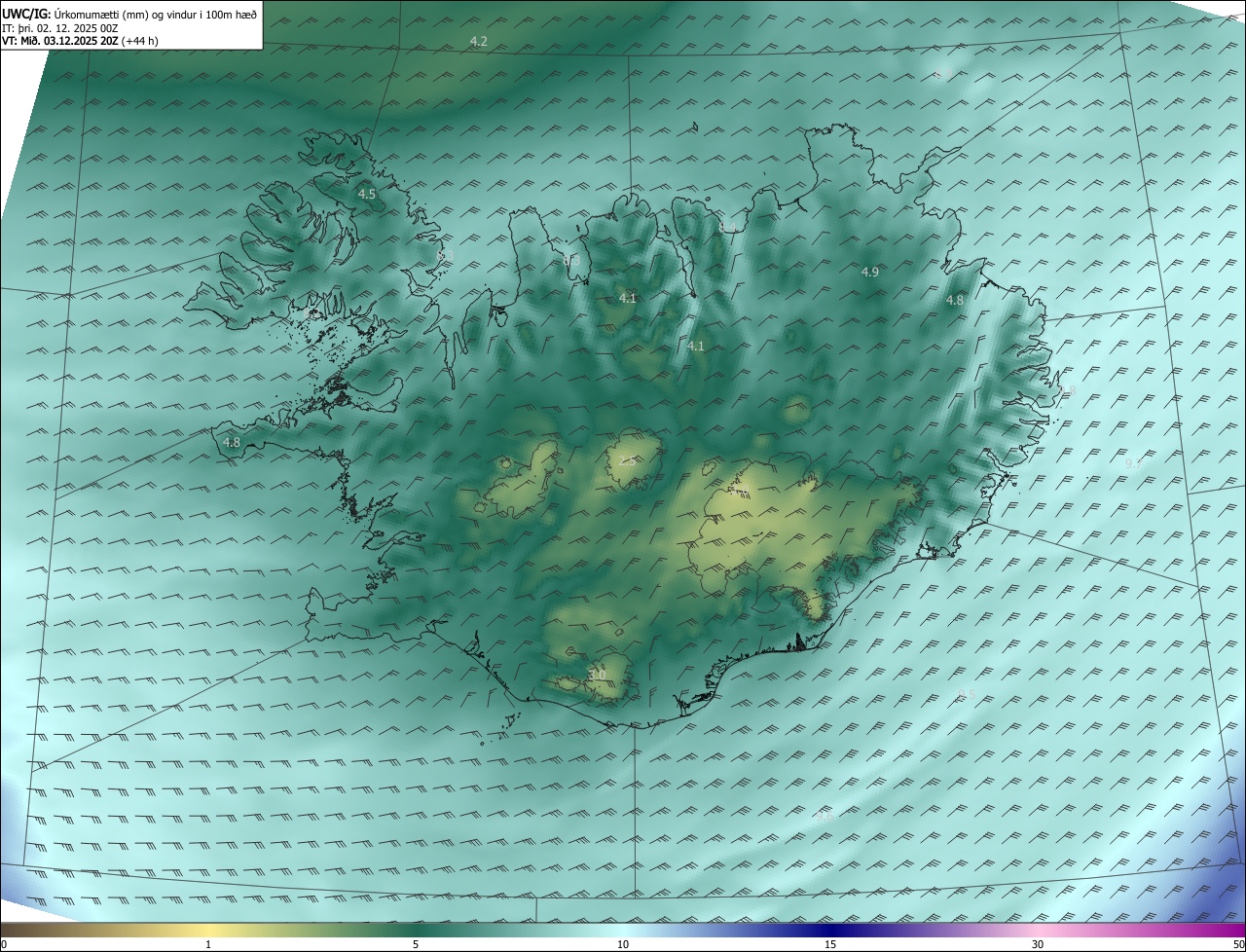This screenshot has height=952, width=1246.
Task: Click the 9.7 value label off the east coast
Action: pyautogui.click(x=1134, y=465)
